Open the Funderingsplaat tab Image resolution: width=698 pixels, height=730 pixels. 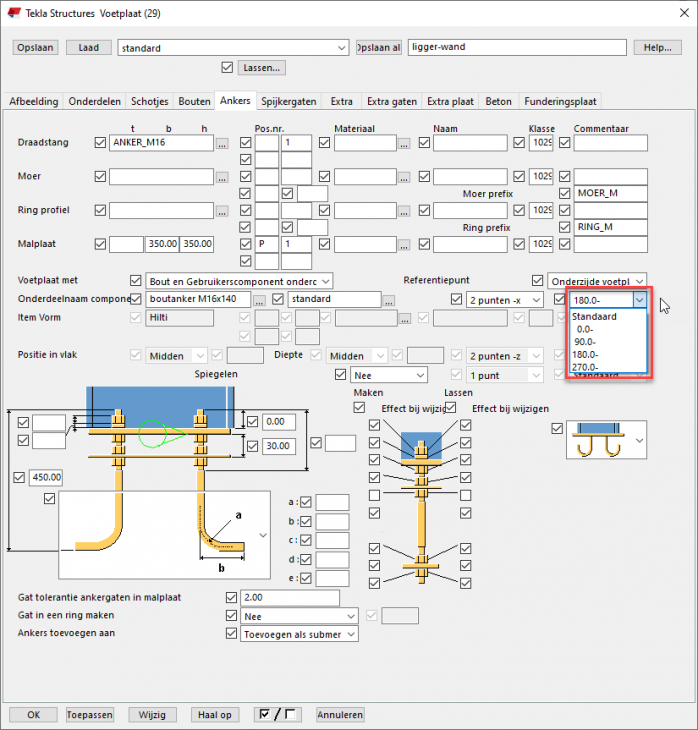[x=560, y=101]
